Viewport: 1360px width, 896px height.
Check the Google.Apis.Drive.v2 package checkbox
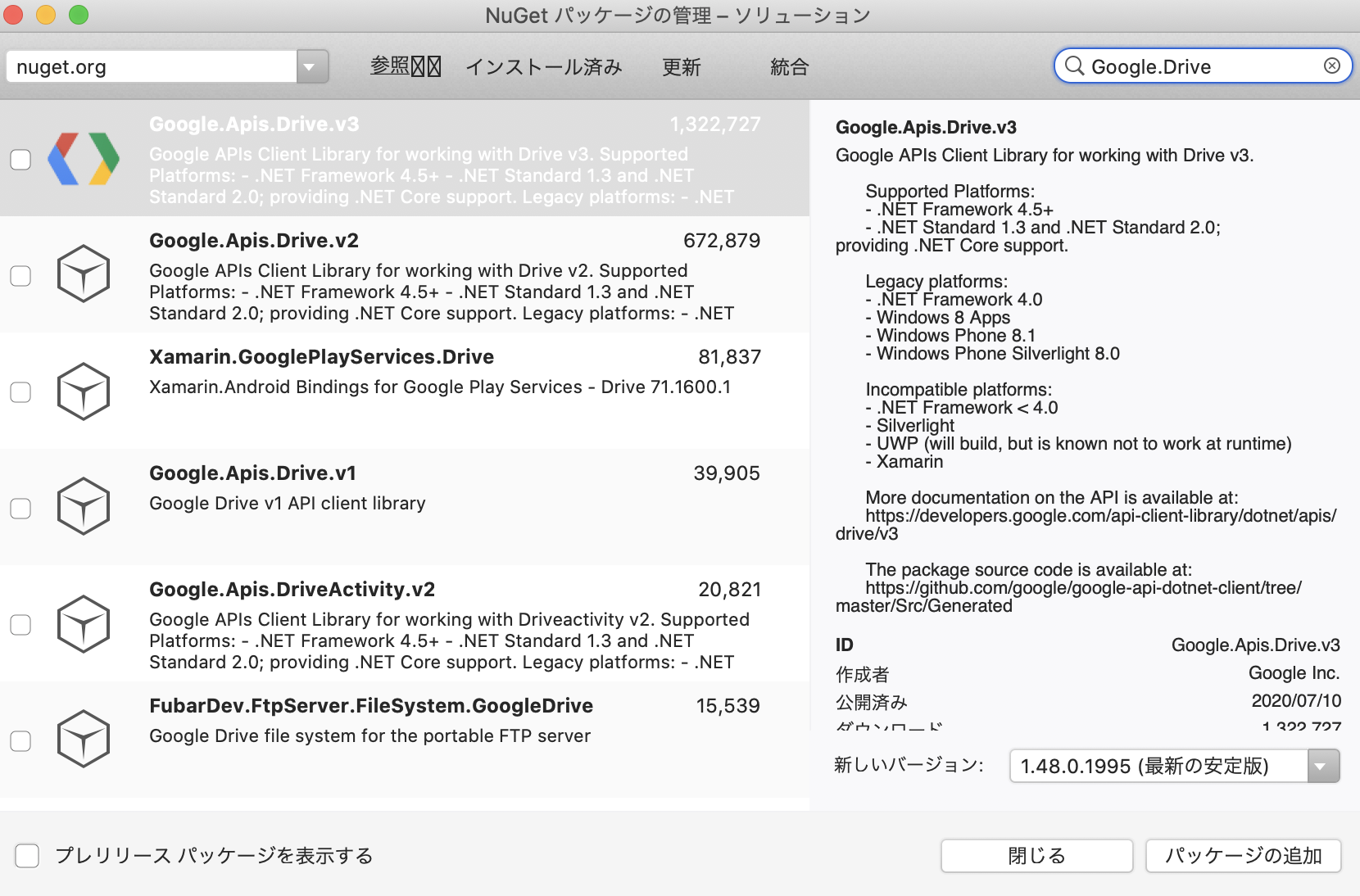click(x=20, y=276)
